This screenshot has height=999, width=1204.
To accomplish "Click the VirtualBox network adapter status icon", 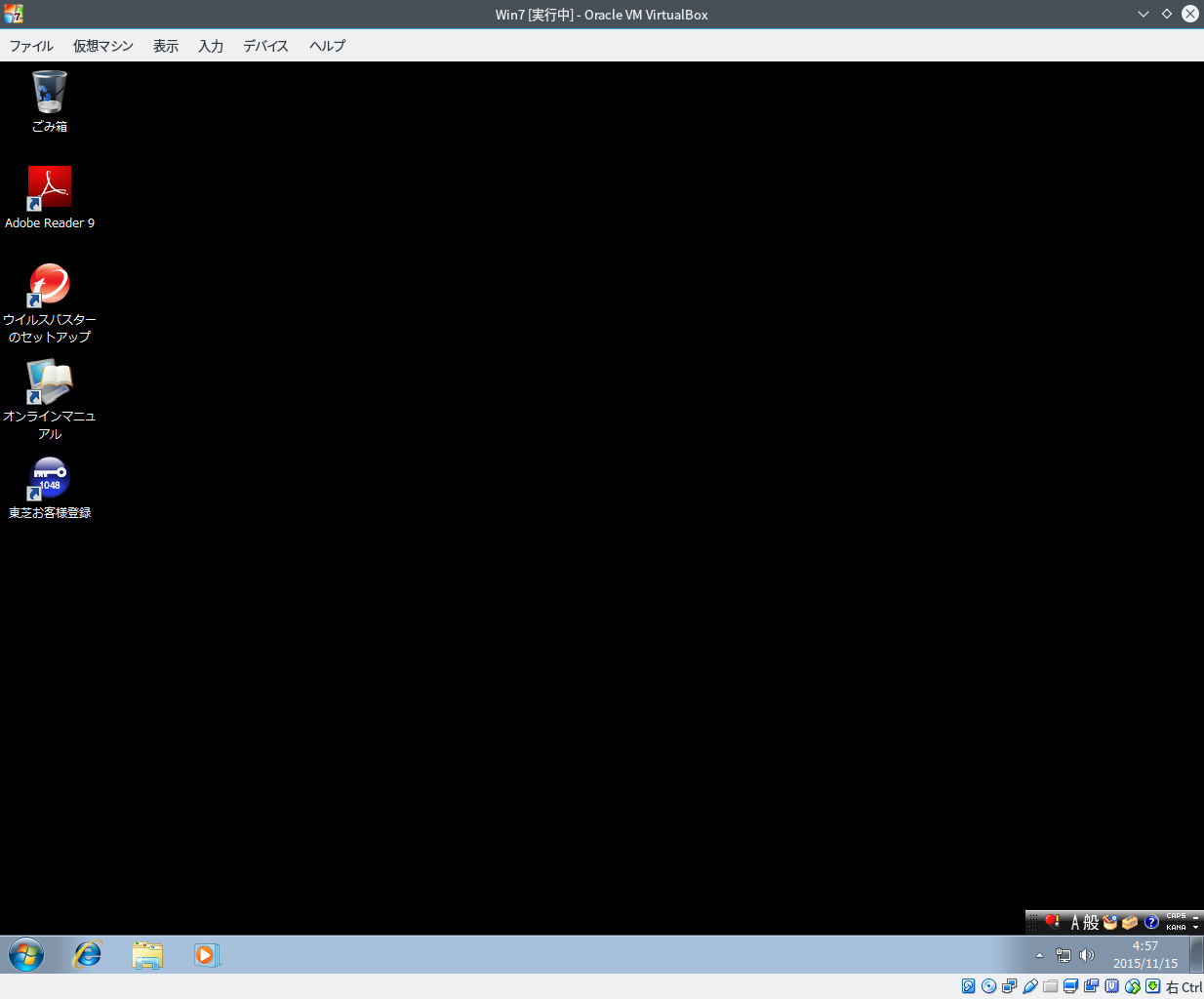I will 1010,986.
